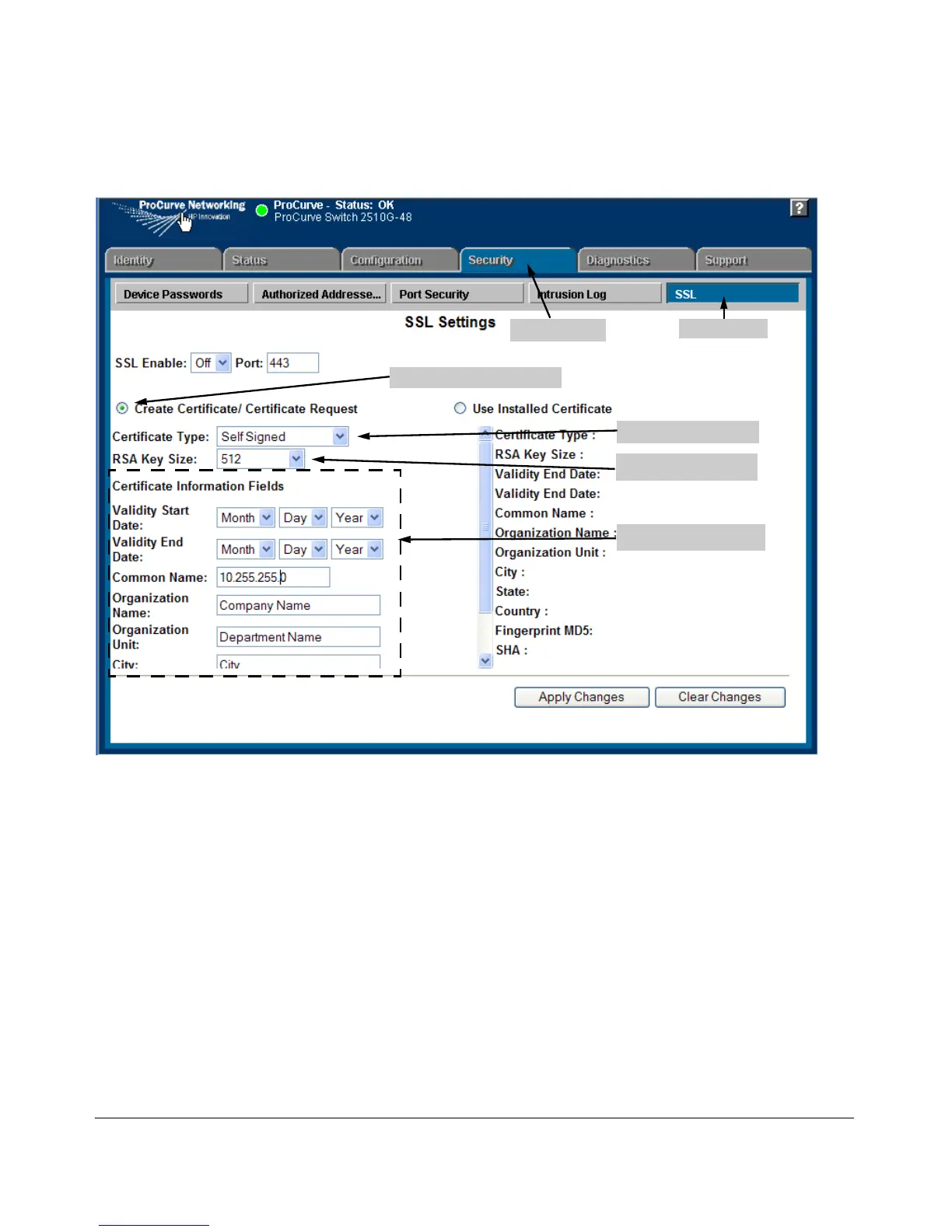Click the Fingerprint MD5 label

(544, 631)
